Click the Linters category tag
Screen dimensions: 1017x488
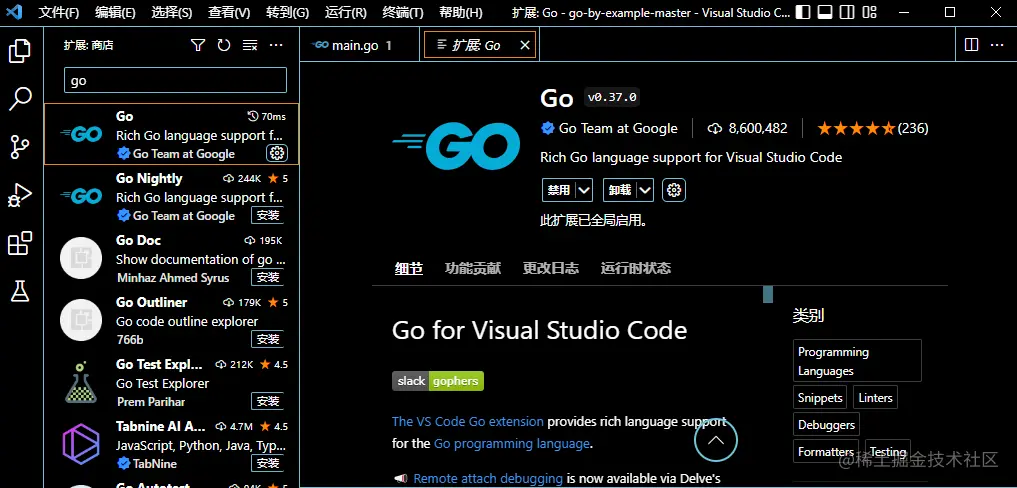point(875,398)
